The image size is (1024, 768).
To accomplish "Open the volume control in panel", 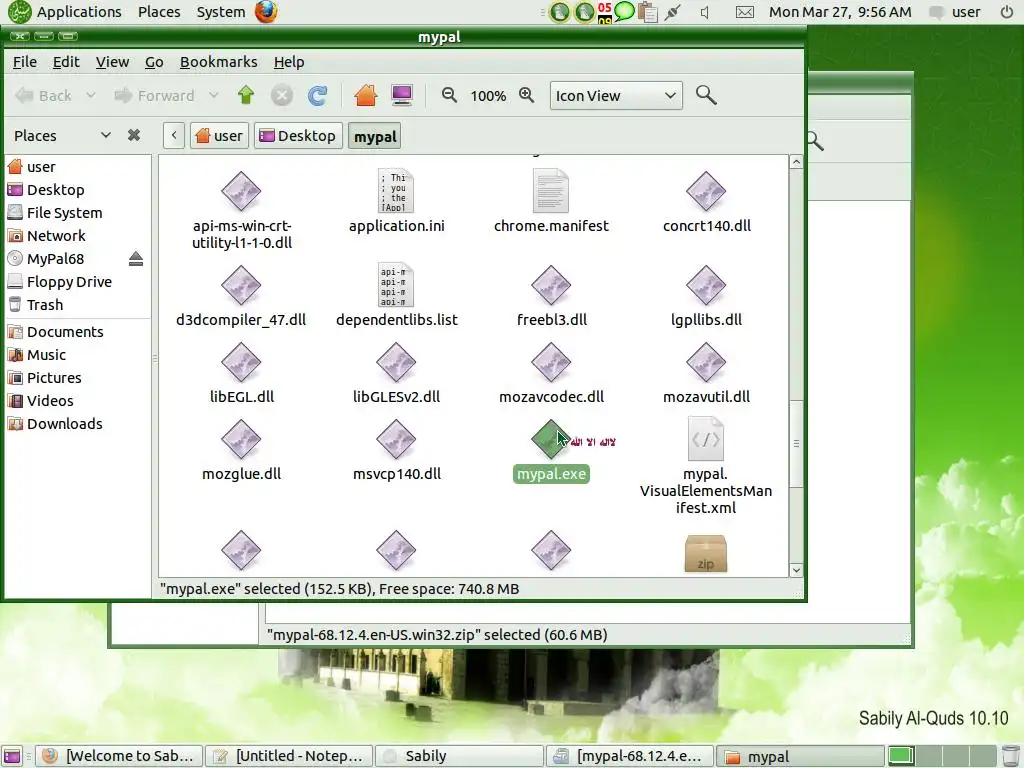I will pyautogui.click(x=704, y=12).
